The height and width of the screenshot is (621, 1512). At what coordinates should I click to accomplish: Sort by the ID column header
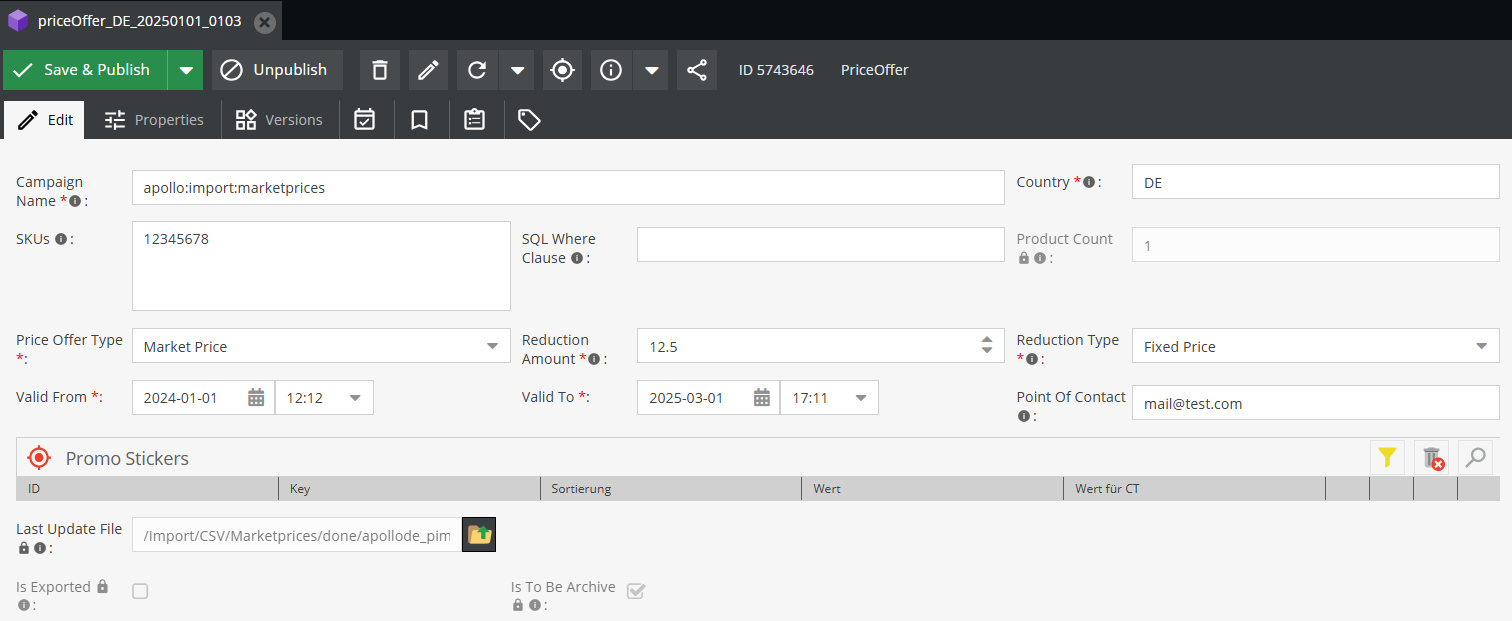pyautogui.click(x=147, y=489)
